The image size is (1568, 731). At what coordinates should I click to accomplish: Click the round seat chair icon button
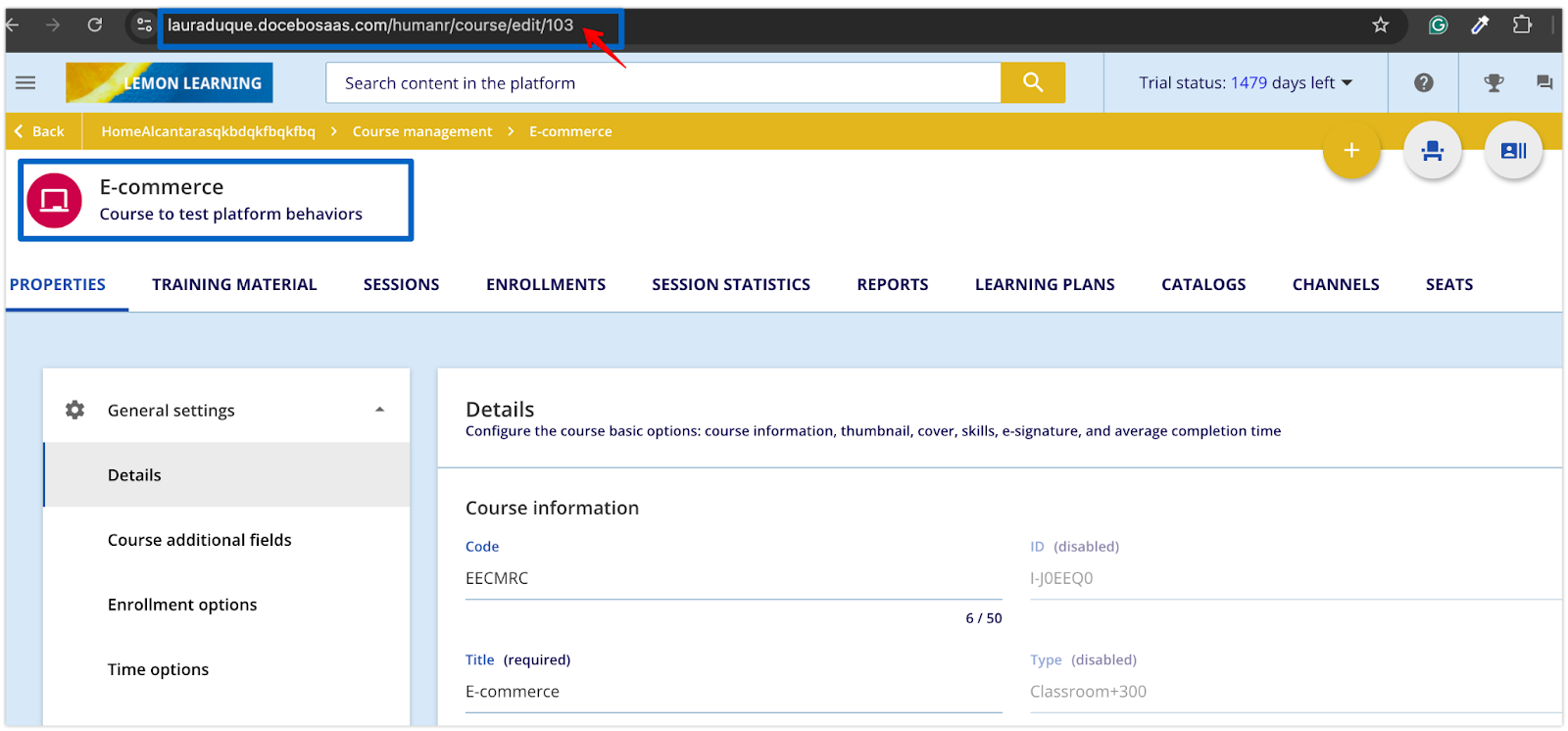1433,151
